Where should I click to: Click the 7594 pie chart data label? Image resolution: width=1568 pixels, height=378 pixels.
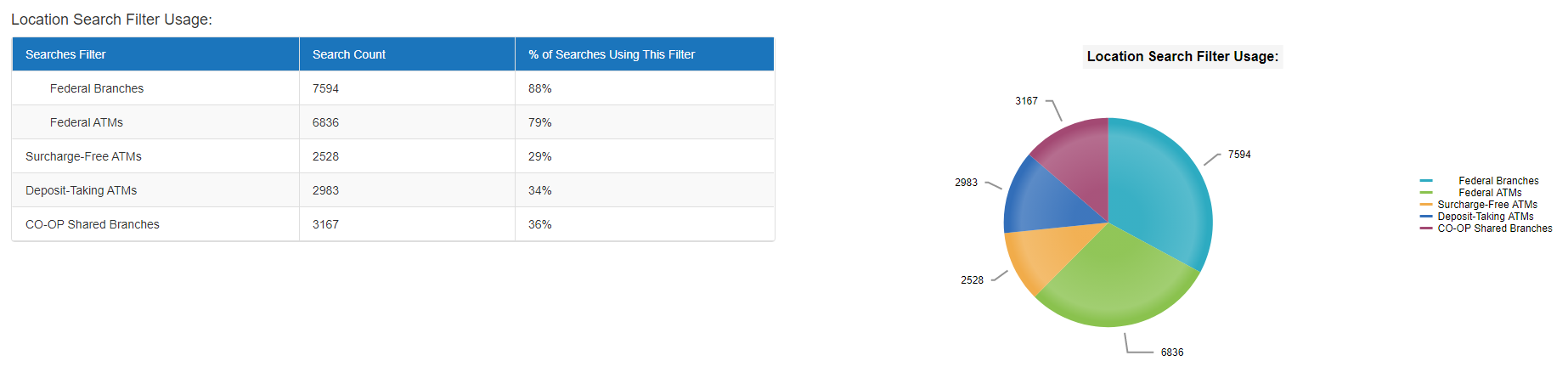(1239, 155)
